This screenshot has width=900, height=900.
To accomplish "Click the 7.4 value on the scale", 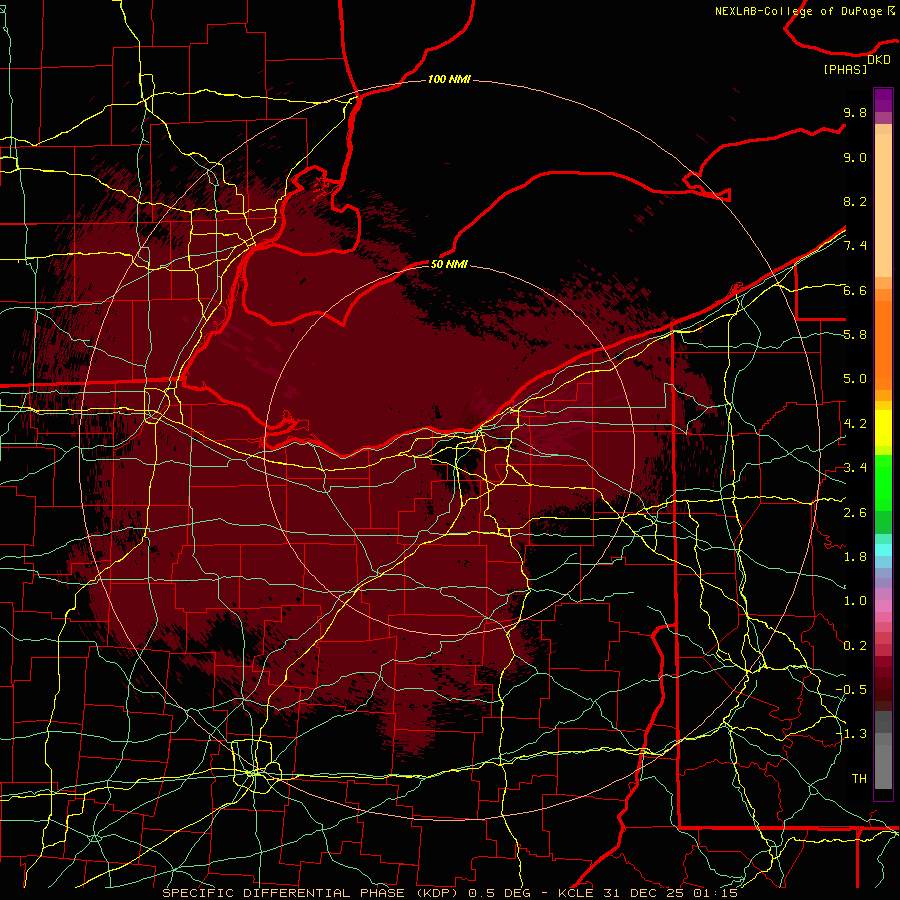I will (855, 246).
